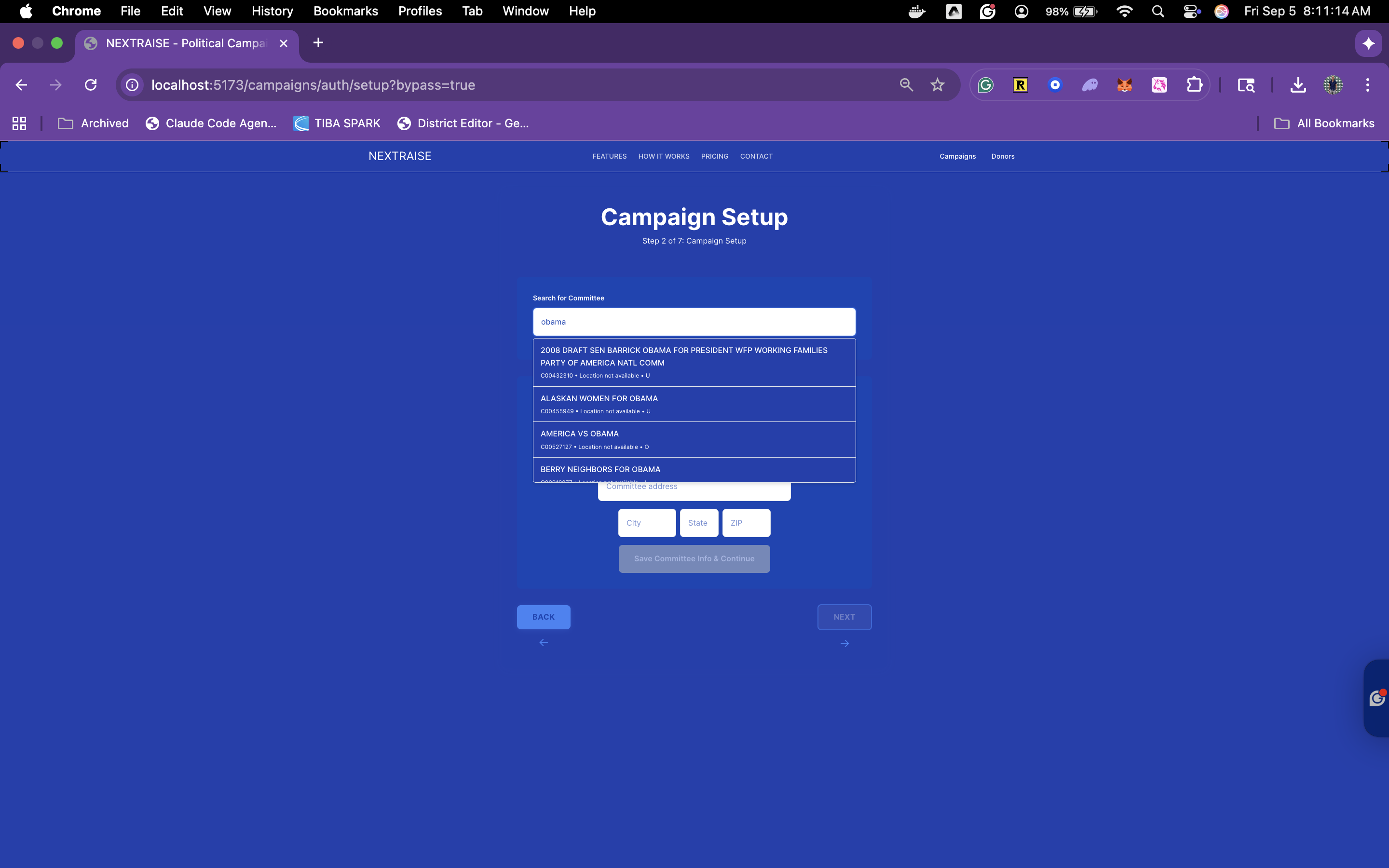Image resolution: width=1389 pixels, height=868 pixels.
Task: Open the Archived bookmarks folder
Action: click(93, 123)
